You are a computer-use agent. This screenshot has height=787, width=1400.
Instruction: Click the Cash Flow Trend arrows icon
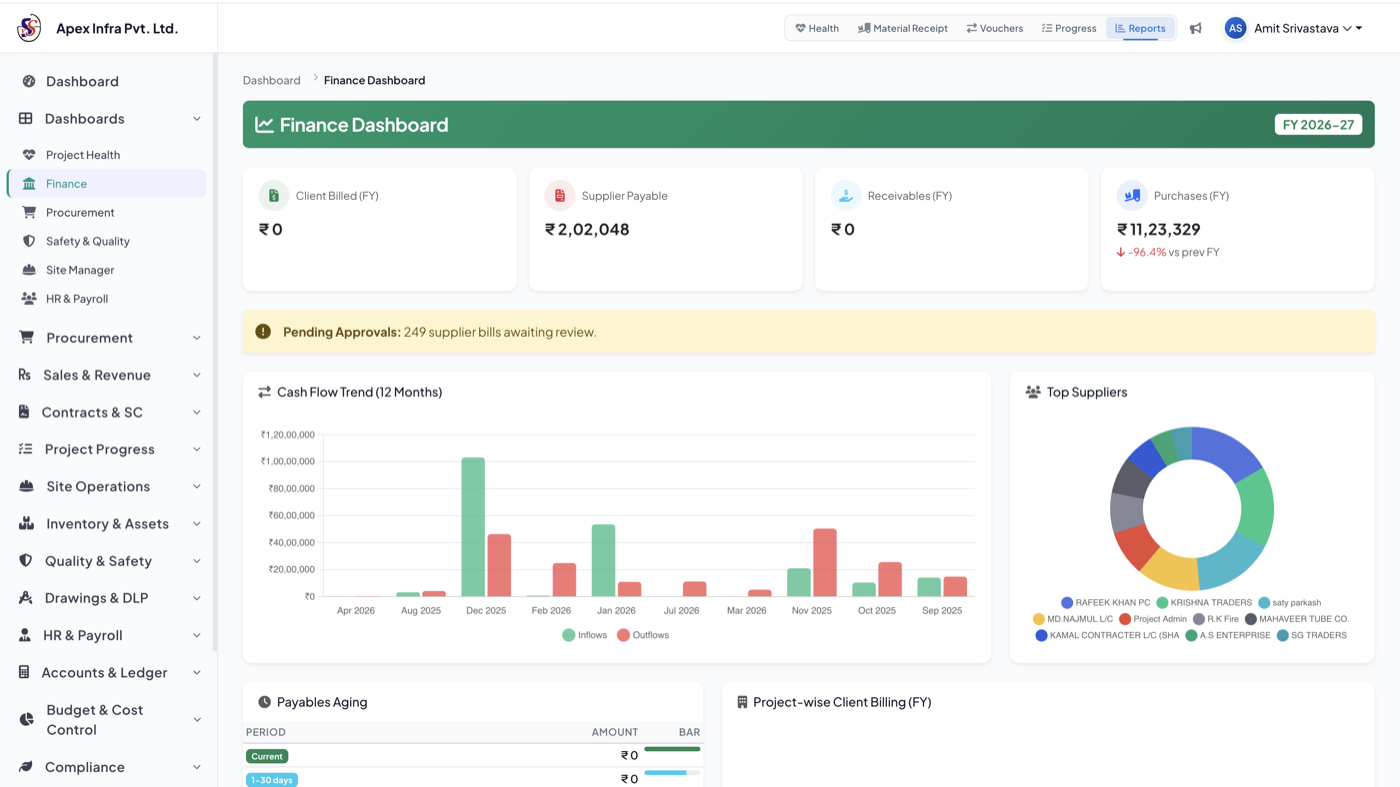[265, 392]
